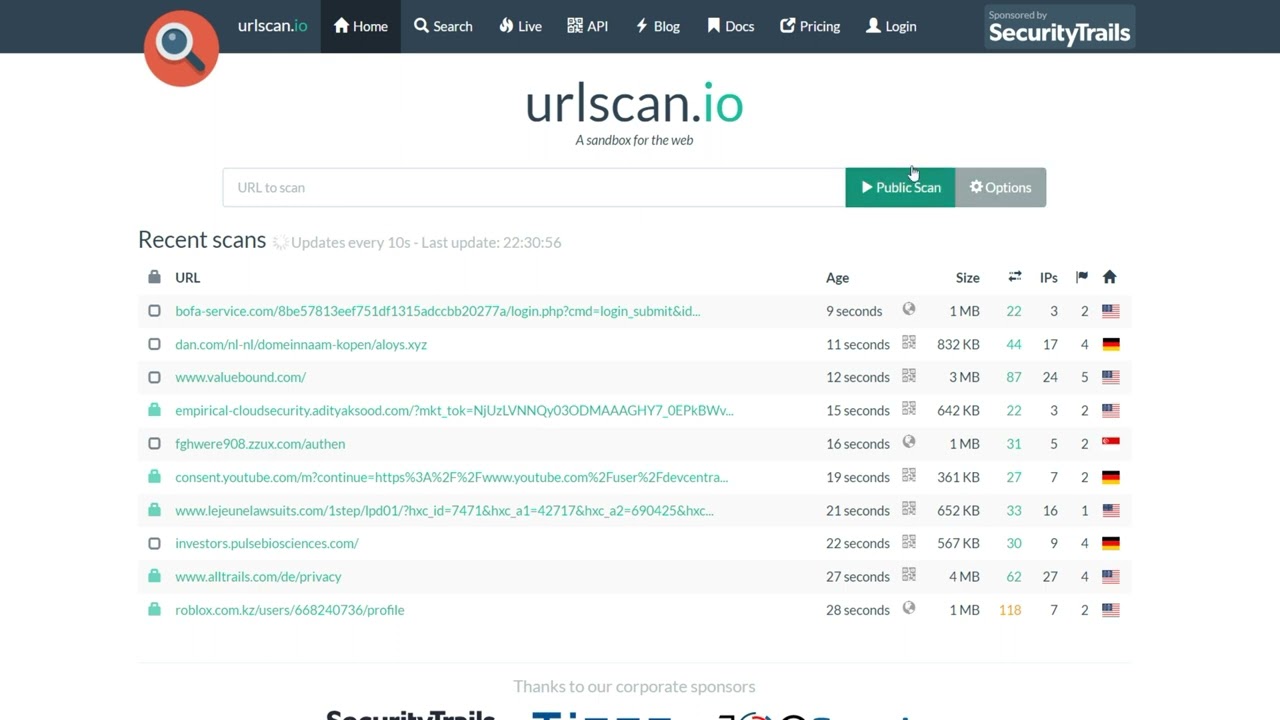This screenshot has width=1280, height=720.
Task: Start a Public Scan
Action: coord(900,187)
